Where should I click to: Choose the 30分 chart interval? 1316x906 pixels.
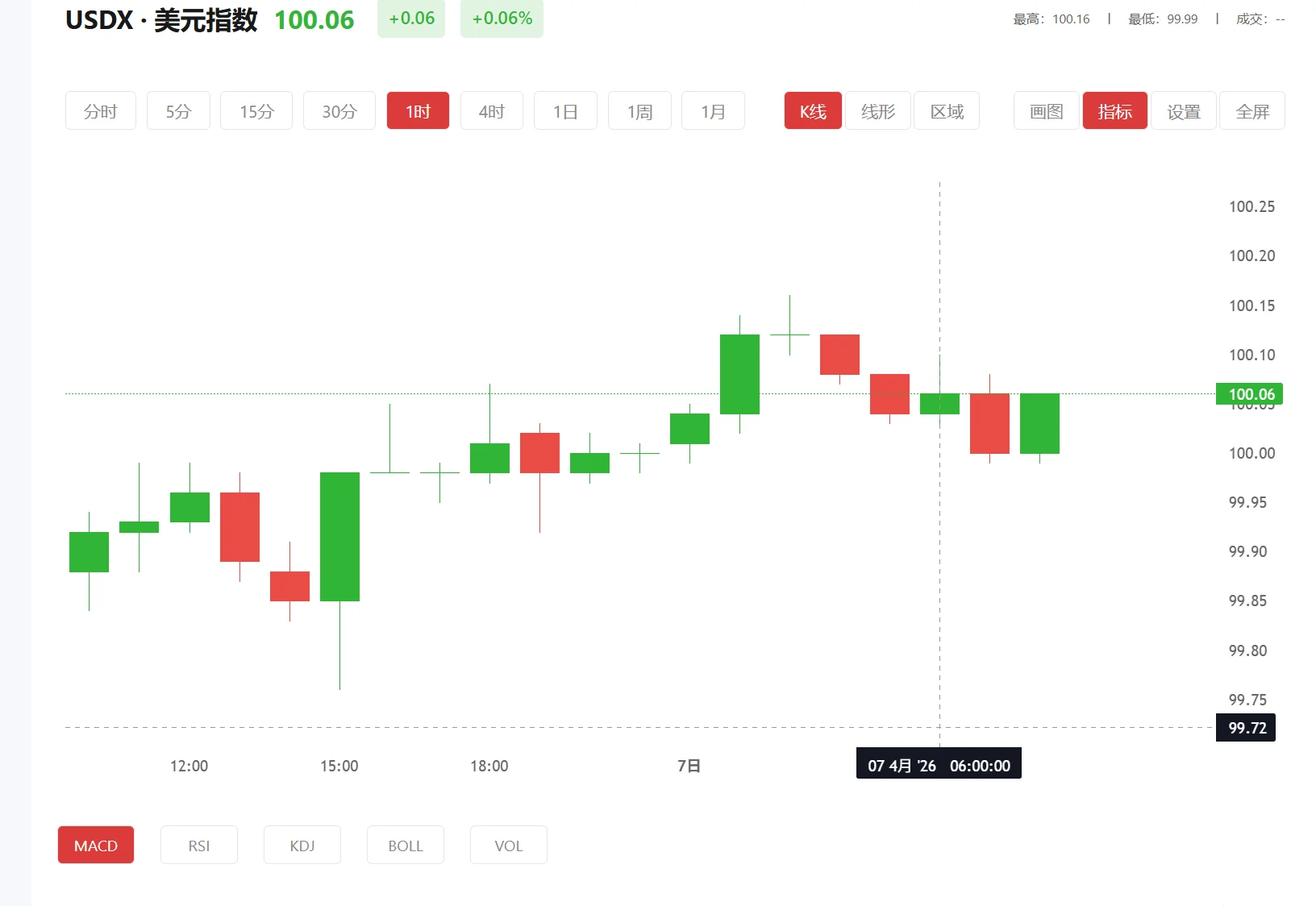(339, 111)
